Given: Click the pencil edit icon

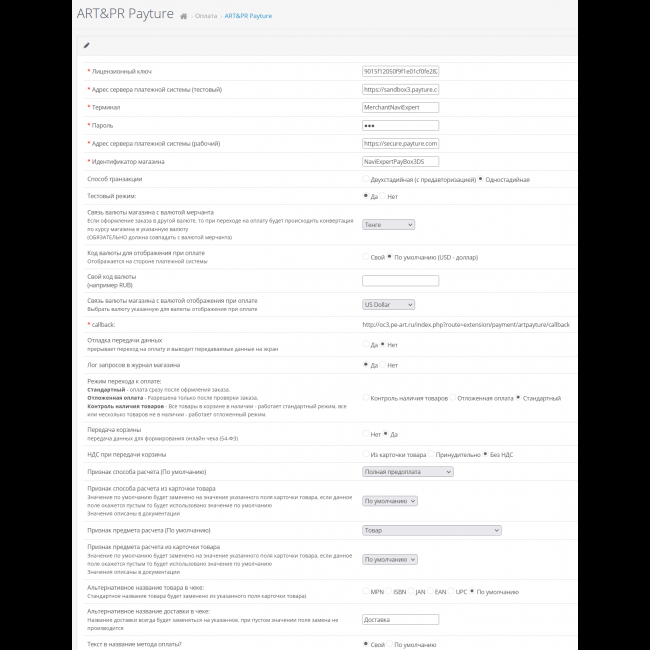Looking at the screenshot, I should (87, 45).
